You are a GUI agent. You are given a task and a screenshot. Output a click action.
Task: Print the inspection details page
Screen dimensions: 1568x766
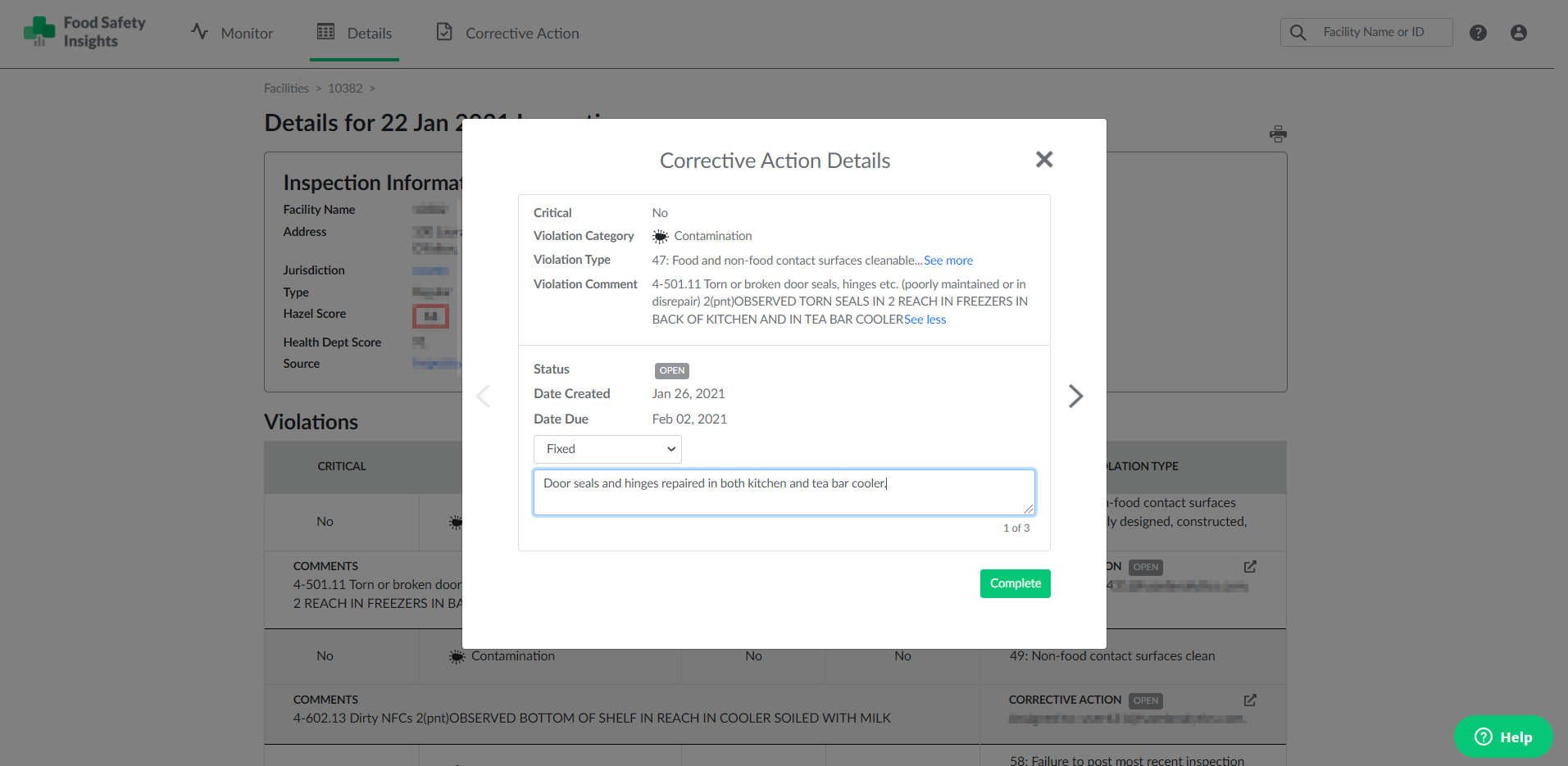[1278, 134]
